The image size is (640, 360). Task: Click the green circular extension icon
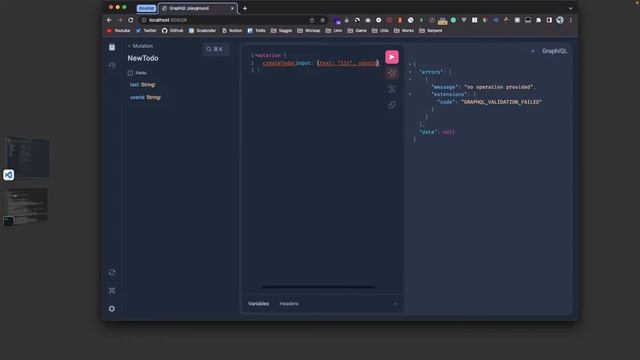[x=453, y=20]
